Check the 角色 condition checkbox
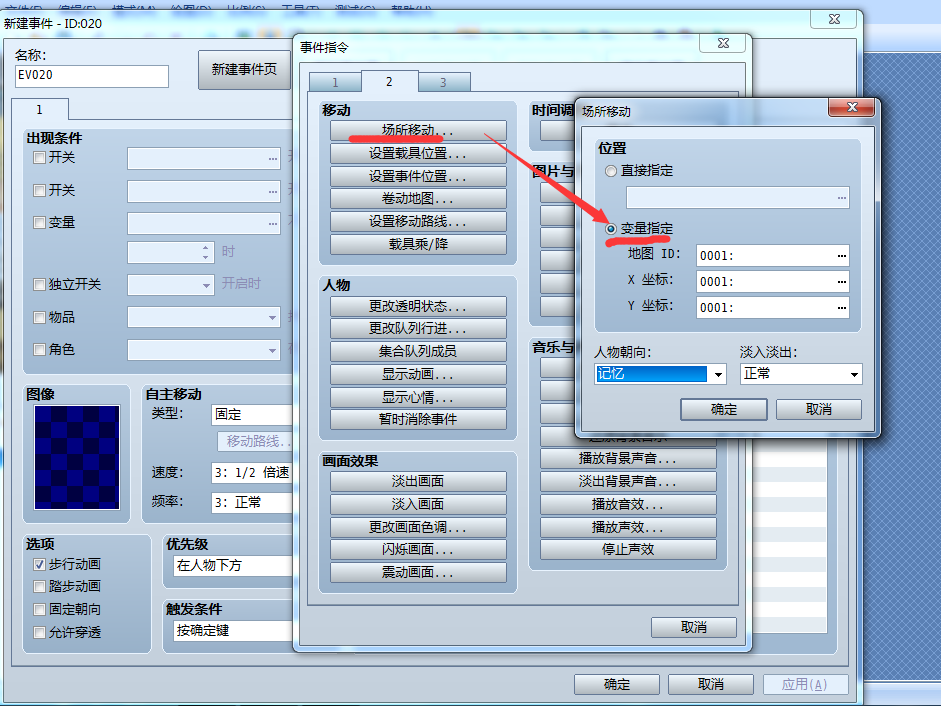This screenshot has height=706, width=941. coord(40,349)
